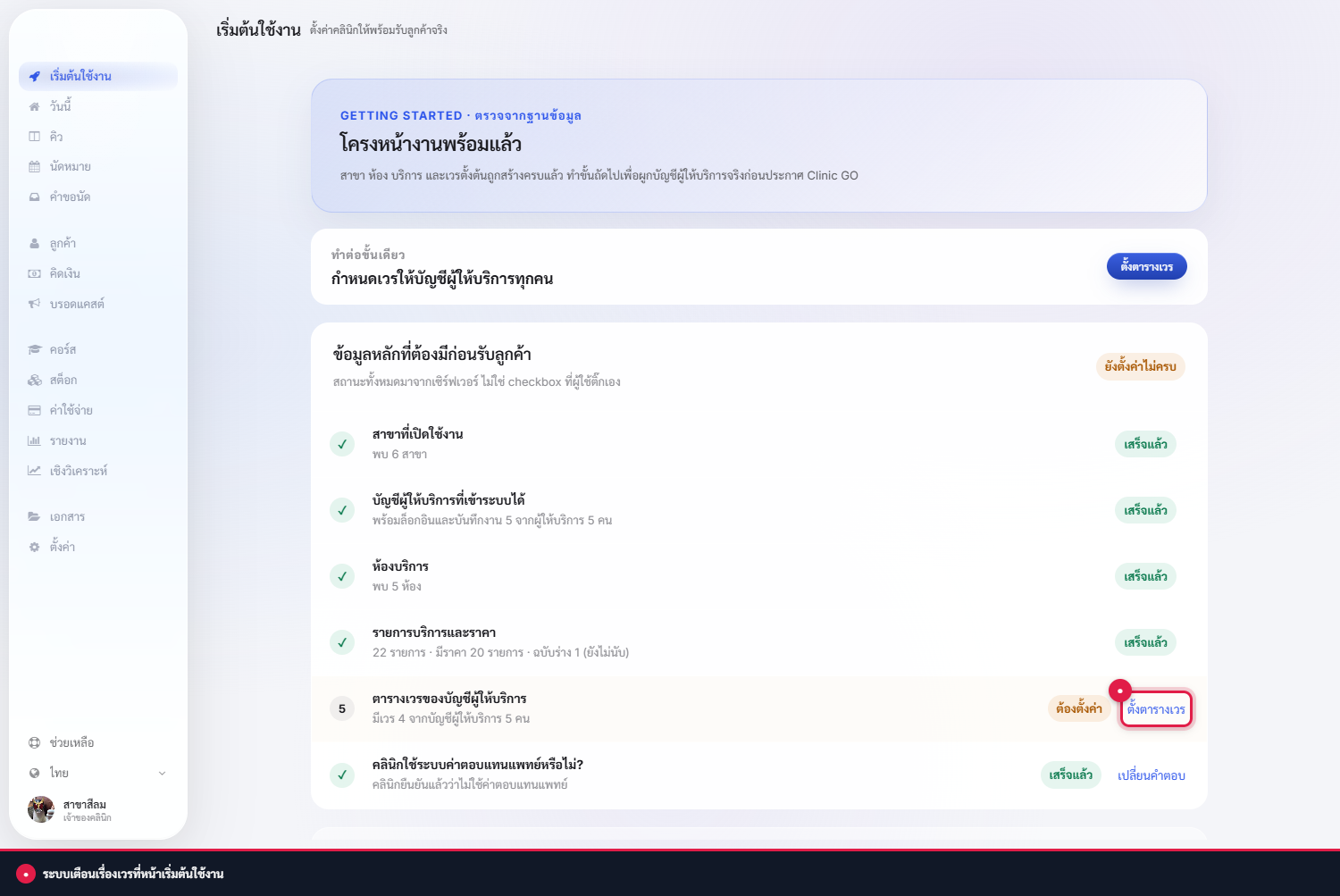Click the กำหนดเวรให้บัญชีผู้ให้บริการทุกคน text
Viewport: 1340px width, 896px height.
coord(442,279)
